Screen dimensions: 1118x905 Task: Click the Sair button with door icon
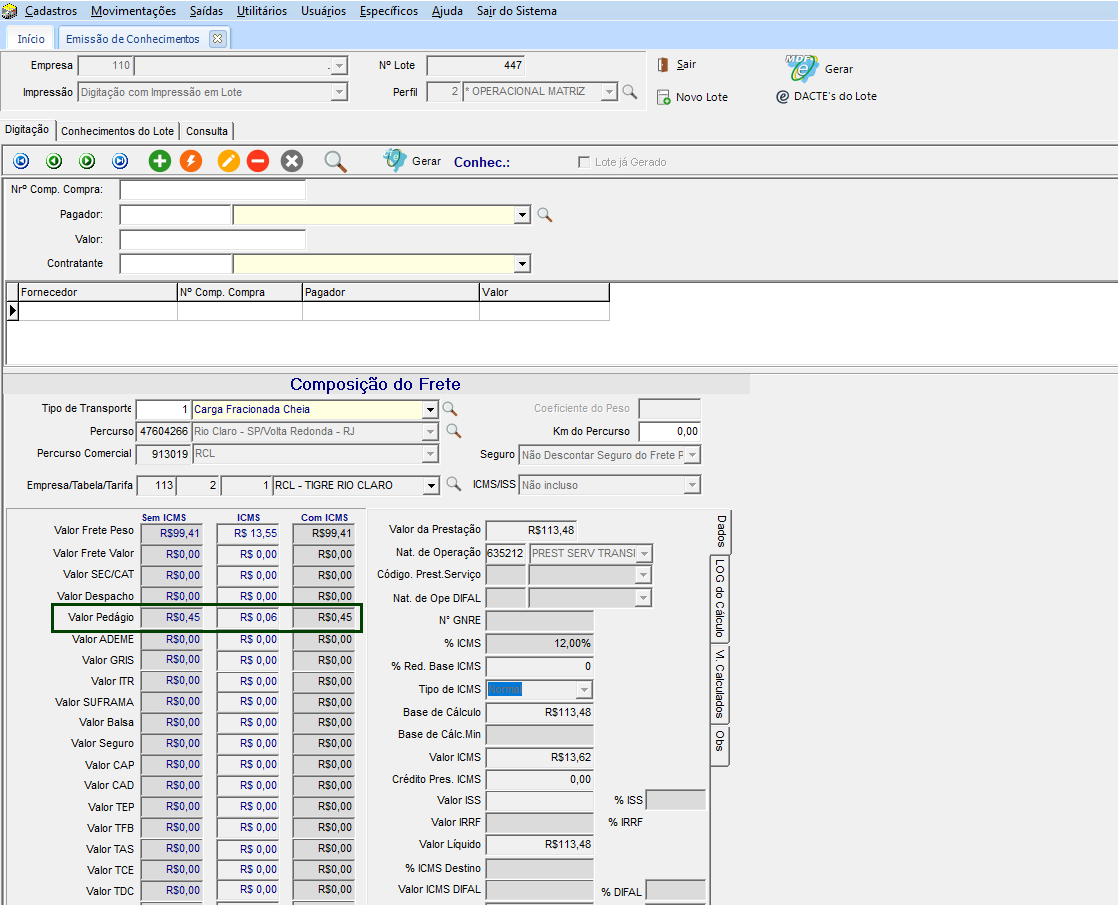[677, 65]
